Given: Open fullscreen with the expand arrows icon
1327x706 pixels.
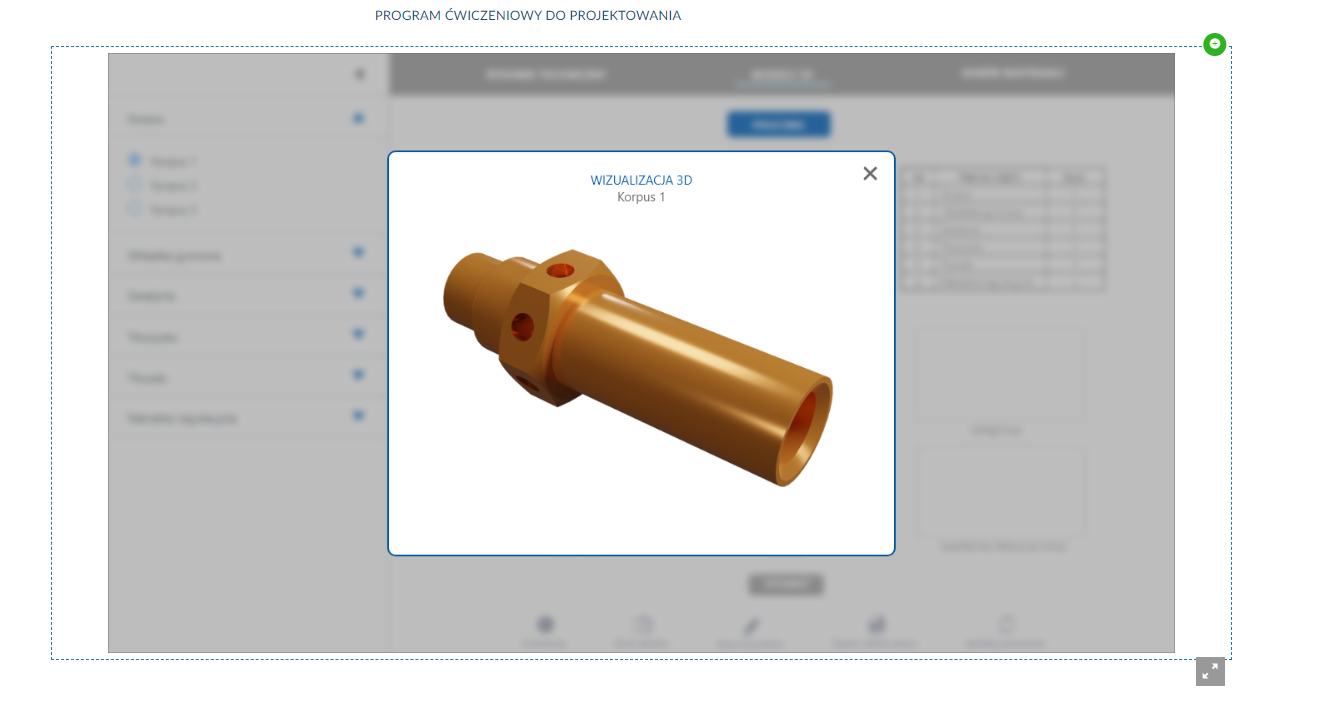Looking at the screenshot, I should (x=1210, y=671).
